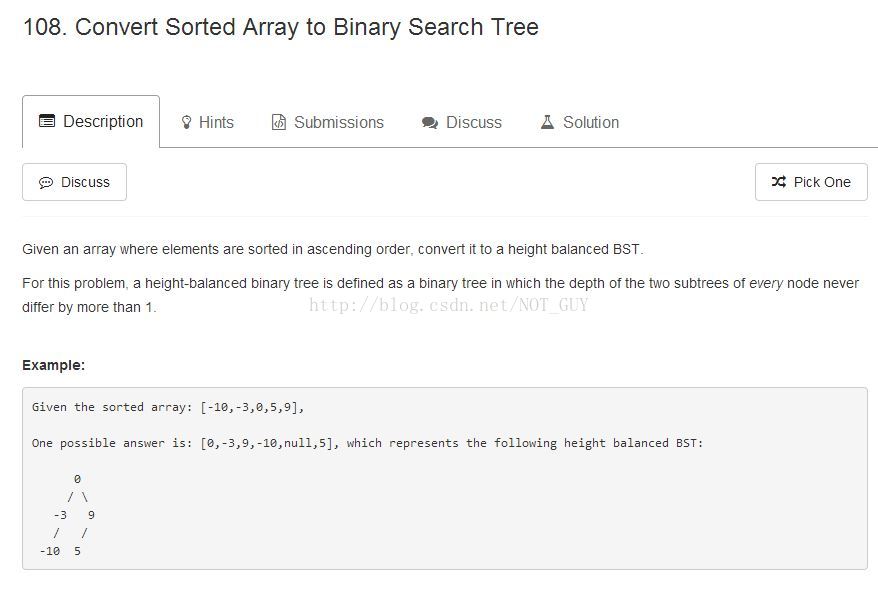Click the Example heading text
This screenshot has width=878, height=589.
(54, 365)
